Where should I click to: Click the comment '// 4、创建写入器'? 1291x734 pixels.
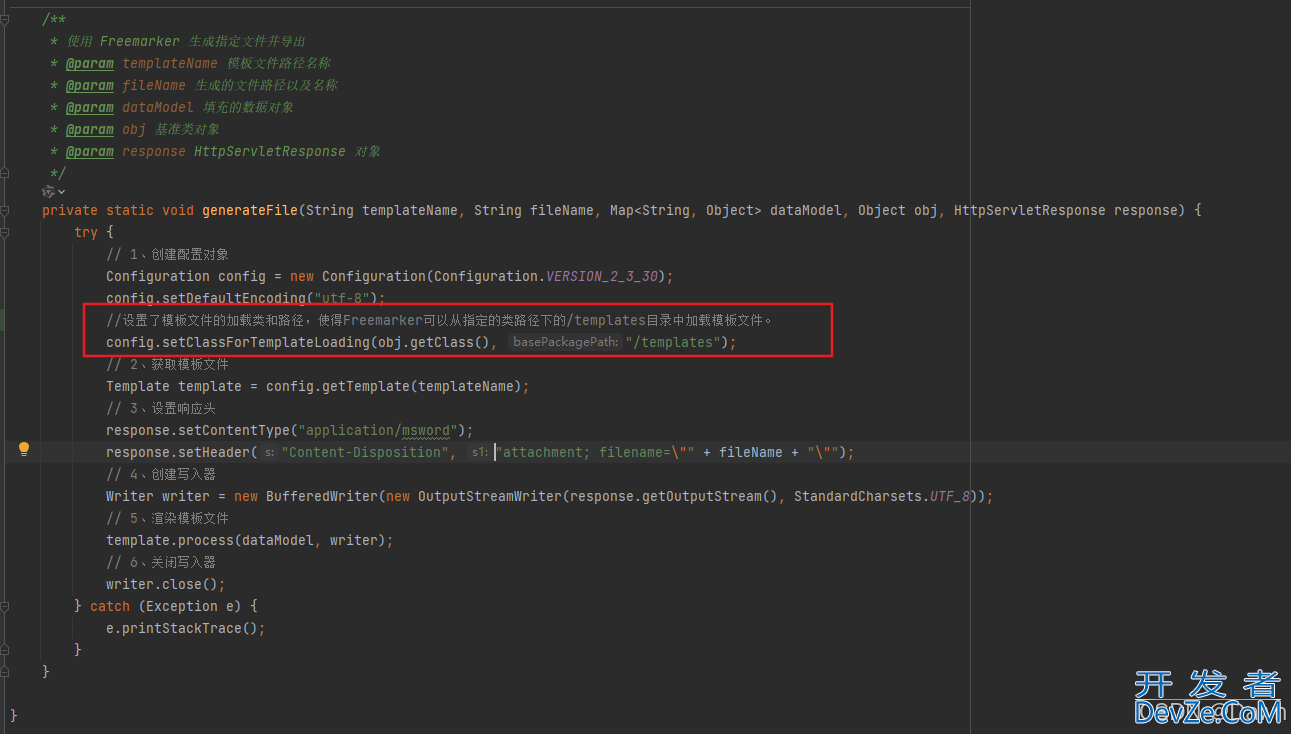tap(161, 474)
